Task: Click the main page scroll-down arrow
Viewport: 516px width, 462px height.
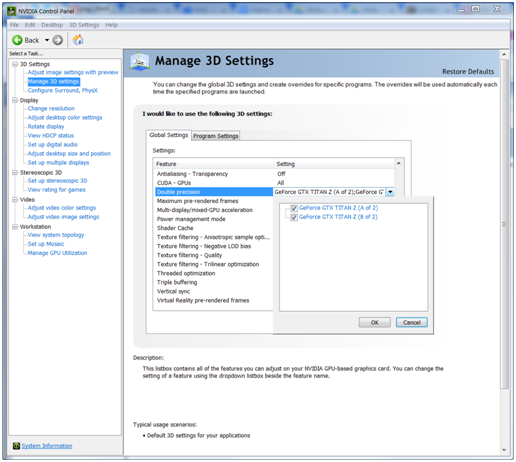Action: click(504, 450)
